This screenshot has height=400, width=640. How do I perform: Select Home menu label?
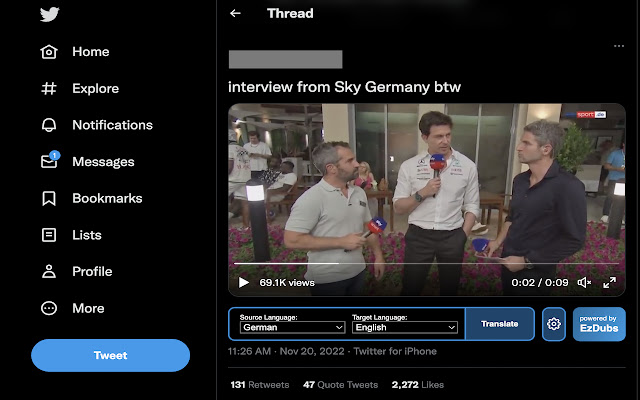coord(91,52)
